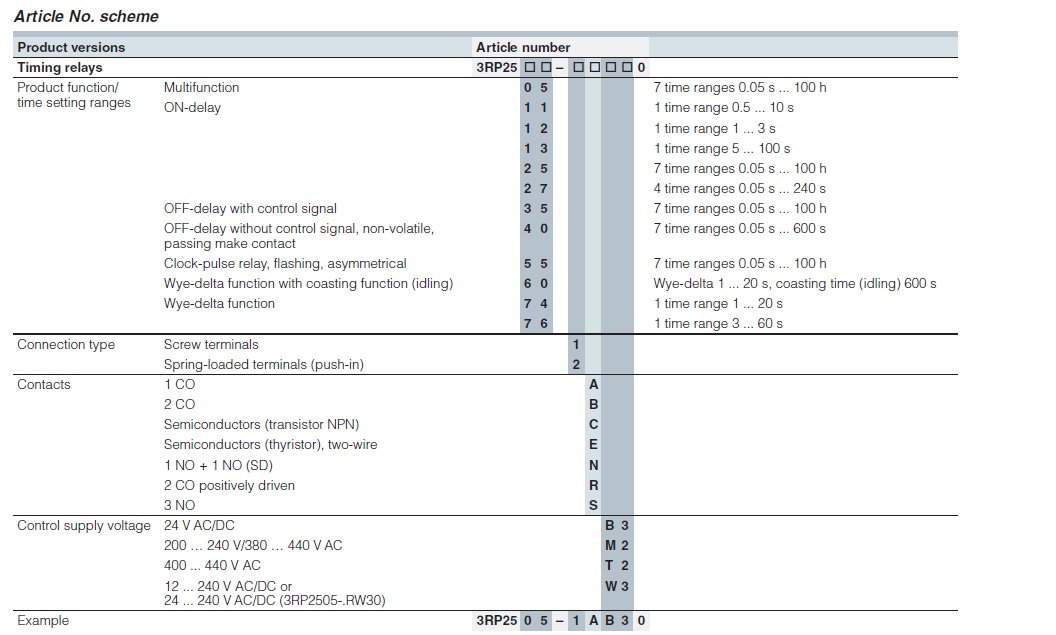Select voltage code "B 3" beside 24 V AC/DC
The height and width of the screenshot is (635, 1056).
coord(617,526)
